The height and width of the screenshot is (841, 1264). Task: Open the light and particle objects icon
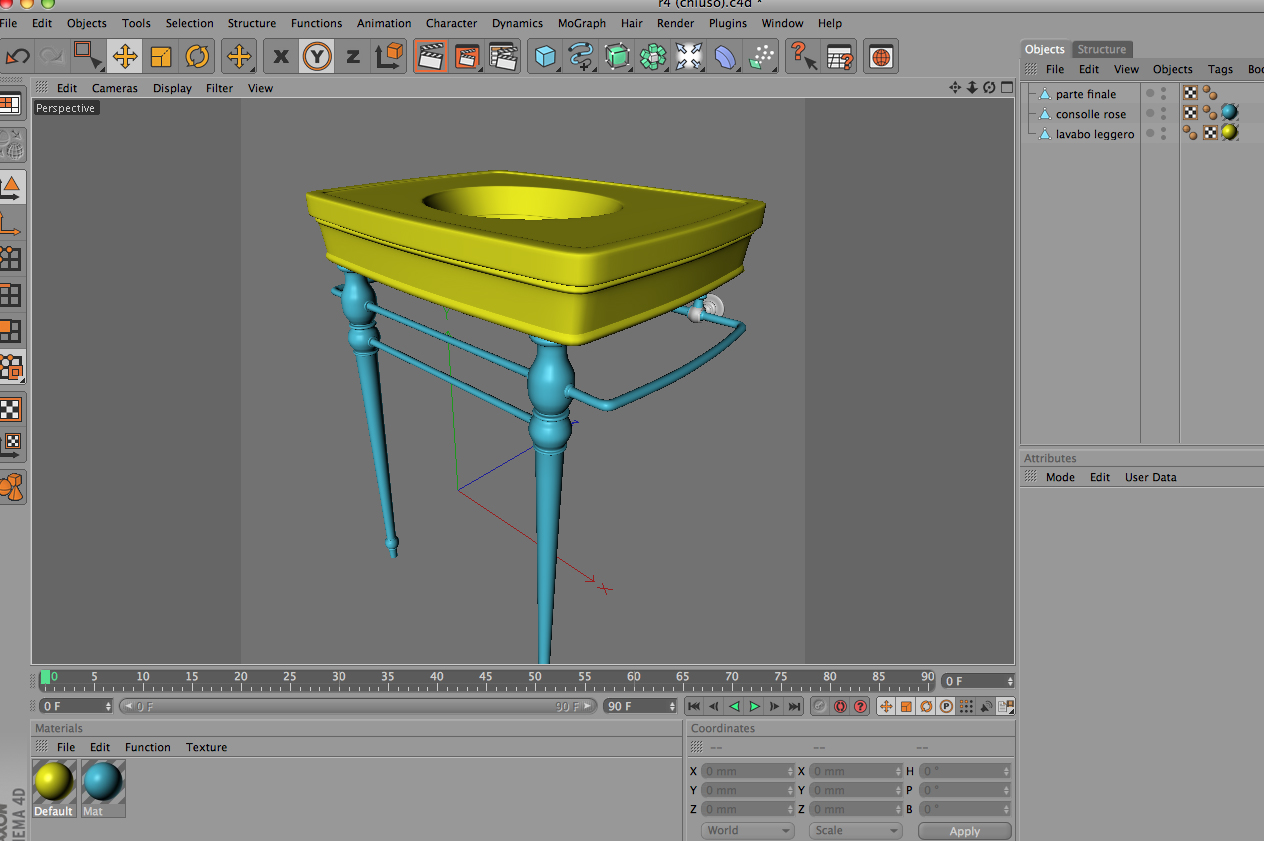pyautogui.click(x=762, y=57)
